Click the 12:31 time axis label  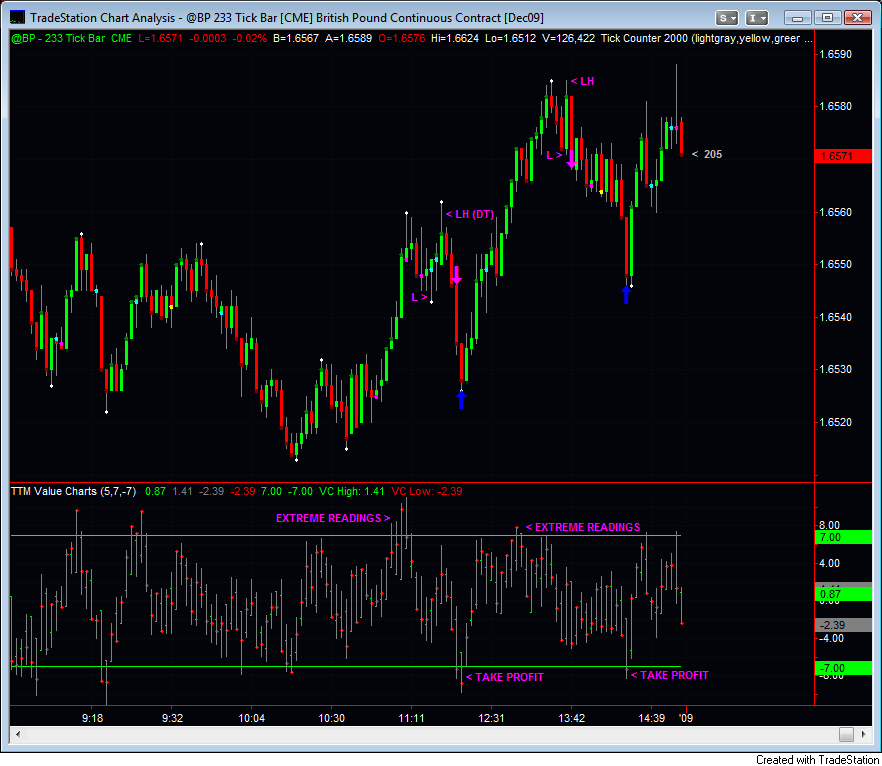point(491,718)
